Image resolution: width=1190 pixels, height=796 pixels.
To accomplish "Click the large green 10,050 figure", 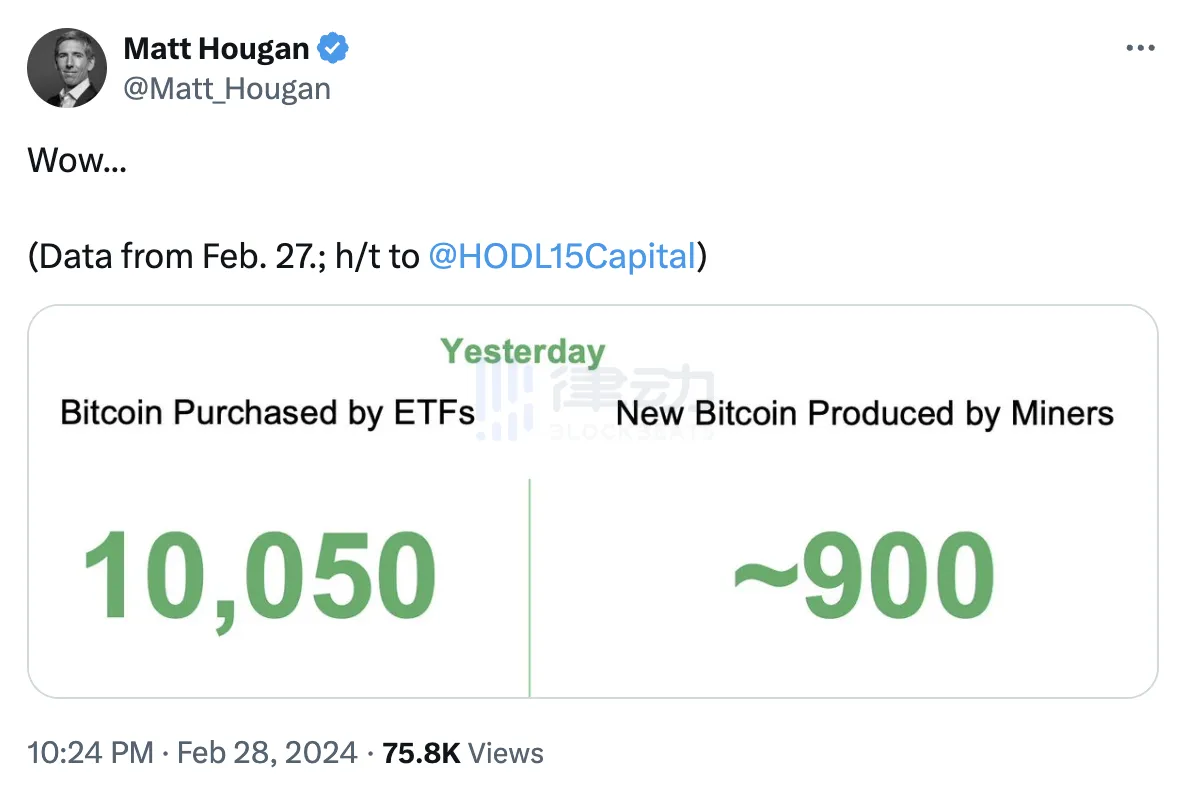I will (x=259, y=577).
